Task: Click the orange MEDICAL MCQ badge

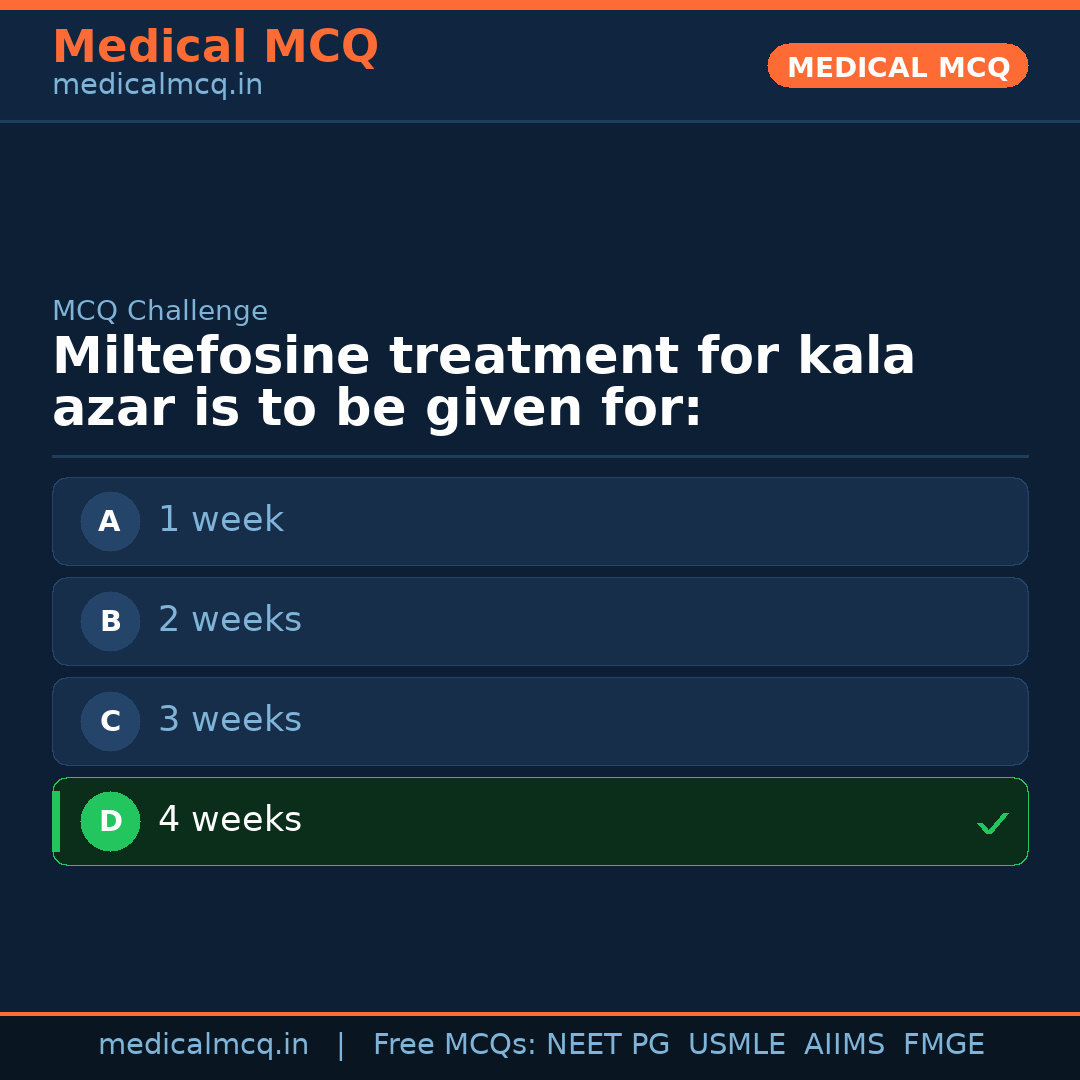Action: [897, 66]
